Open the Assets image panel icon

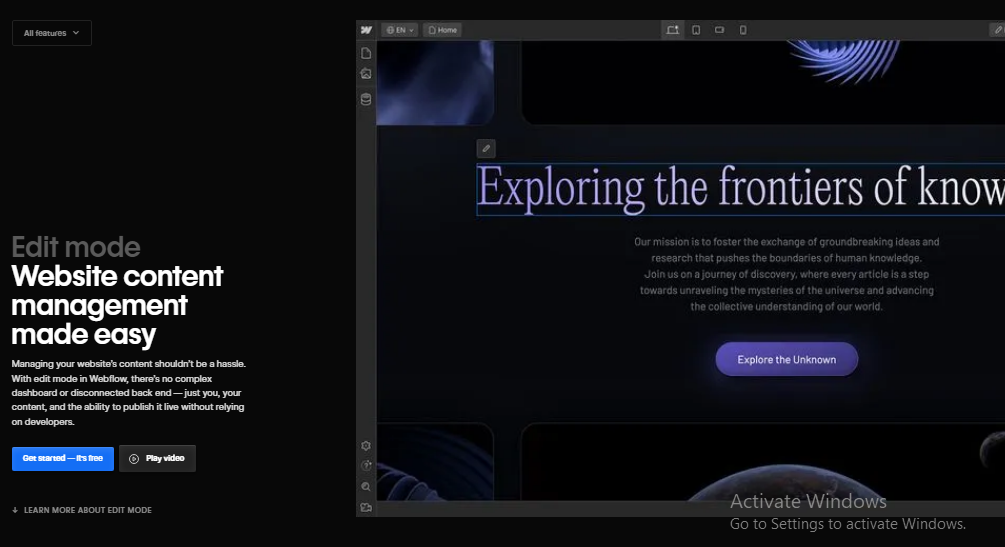pyautogui.click(x=366, y=74)
